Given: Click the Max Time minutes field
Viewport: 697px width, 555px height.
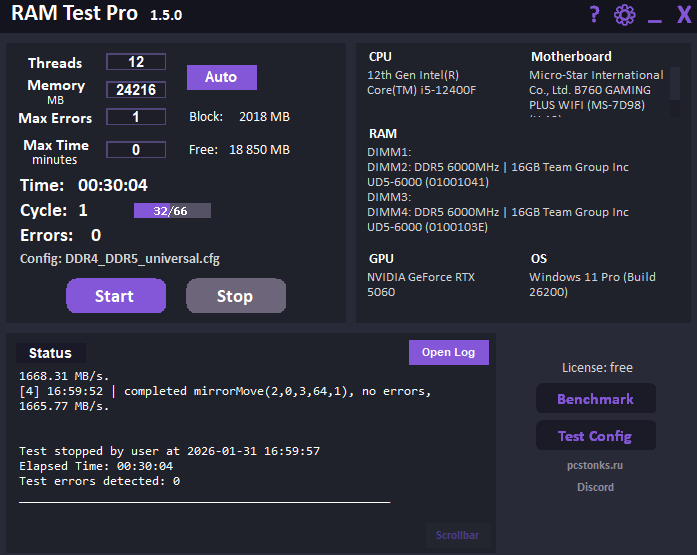Looking at the screenshot, I should pos(136,150).
